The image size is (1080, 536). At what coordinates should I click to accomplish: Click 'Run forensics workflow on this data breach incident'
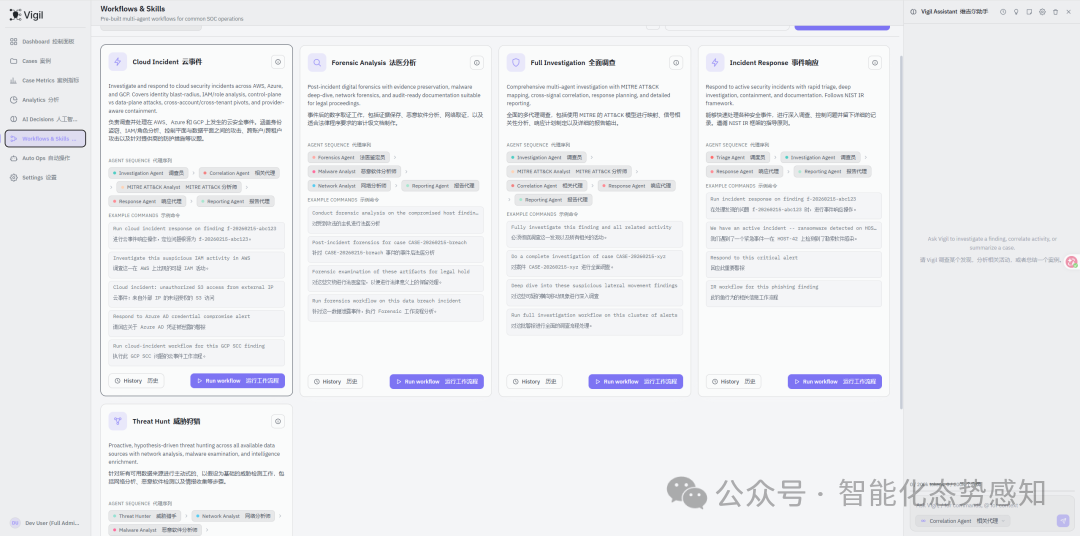pyautogui.click(x=395, y=308)
